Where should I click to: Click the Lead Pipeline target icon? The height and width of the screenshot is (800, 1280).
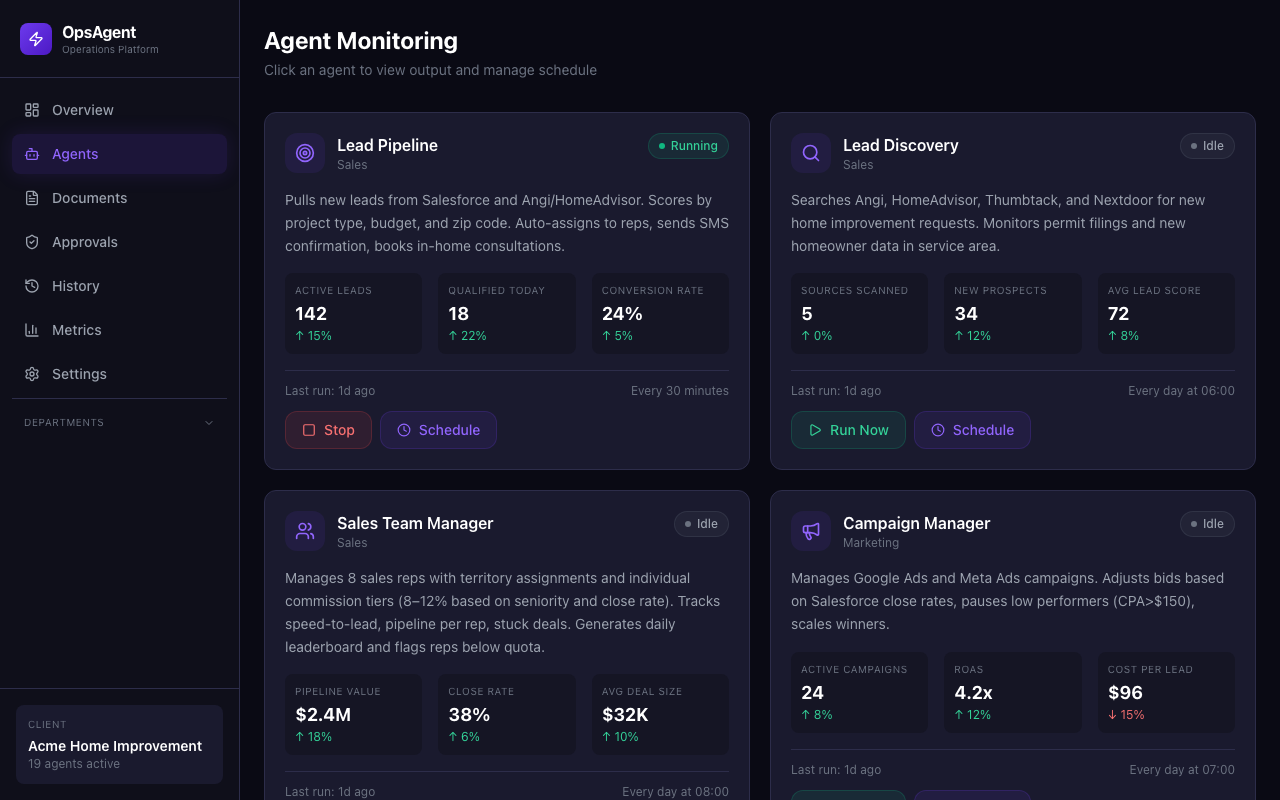click(304, 153)
